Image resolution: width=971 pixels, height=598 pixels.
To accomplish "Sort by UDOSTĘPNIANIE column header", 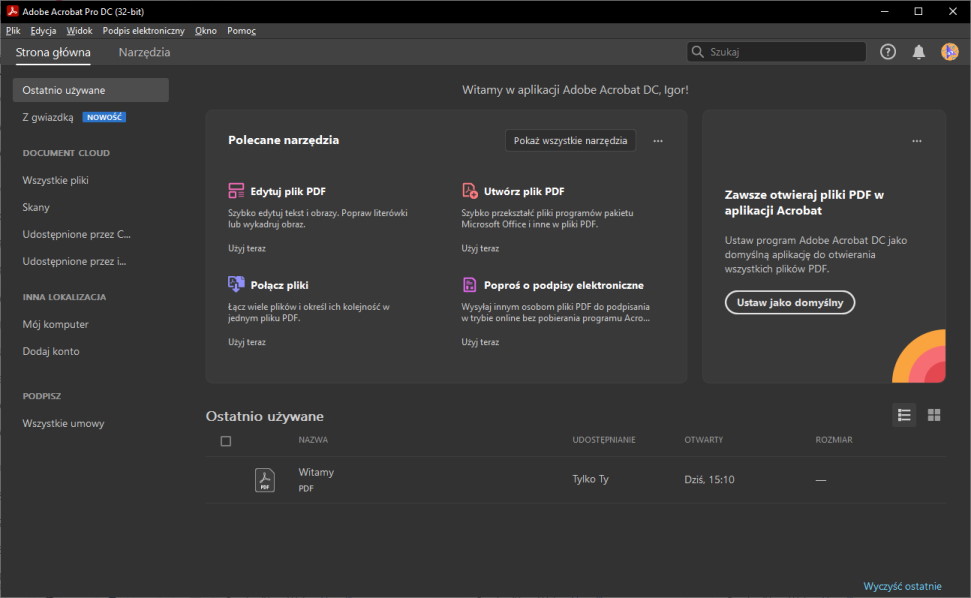I will (604, 440).
